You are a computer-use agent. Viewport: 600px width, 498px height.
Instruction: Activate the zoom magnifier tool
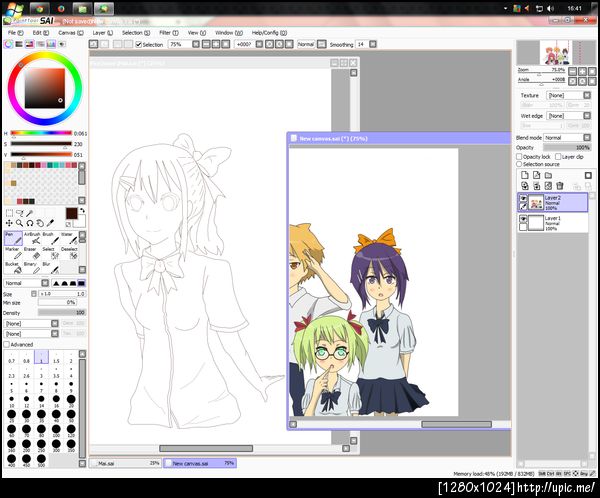(x=20, y=223)
